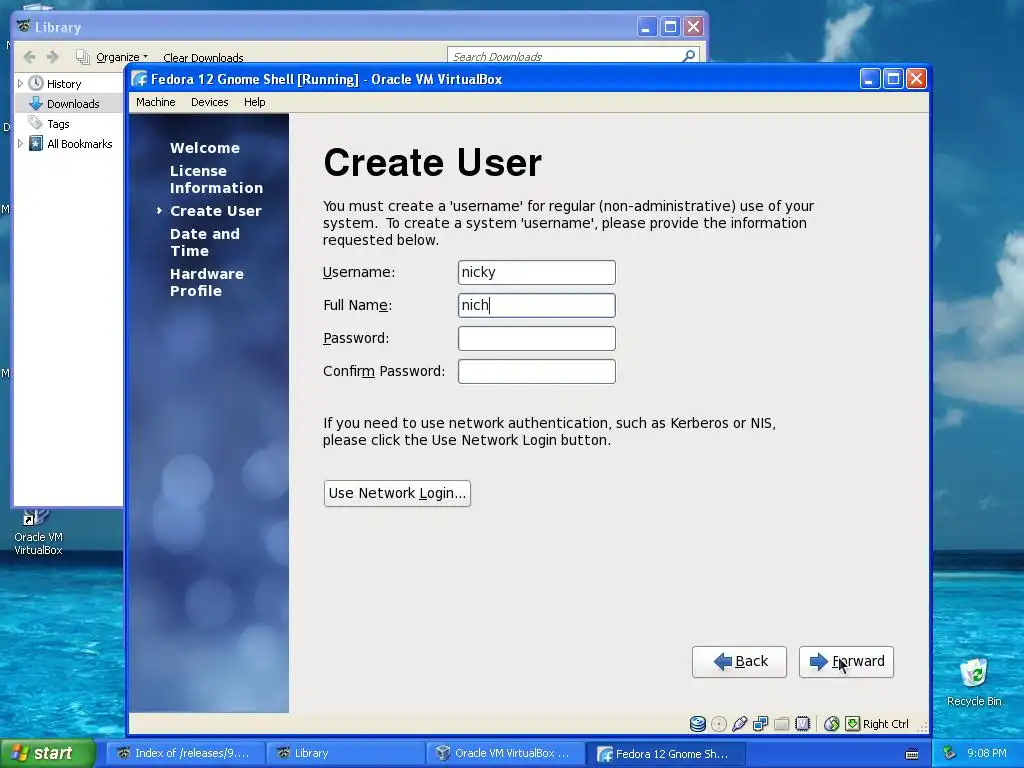
Task: Click the Oracle VM VirtualBox desktop shortcut
Action: (x=38, y=534)
